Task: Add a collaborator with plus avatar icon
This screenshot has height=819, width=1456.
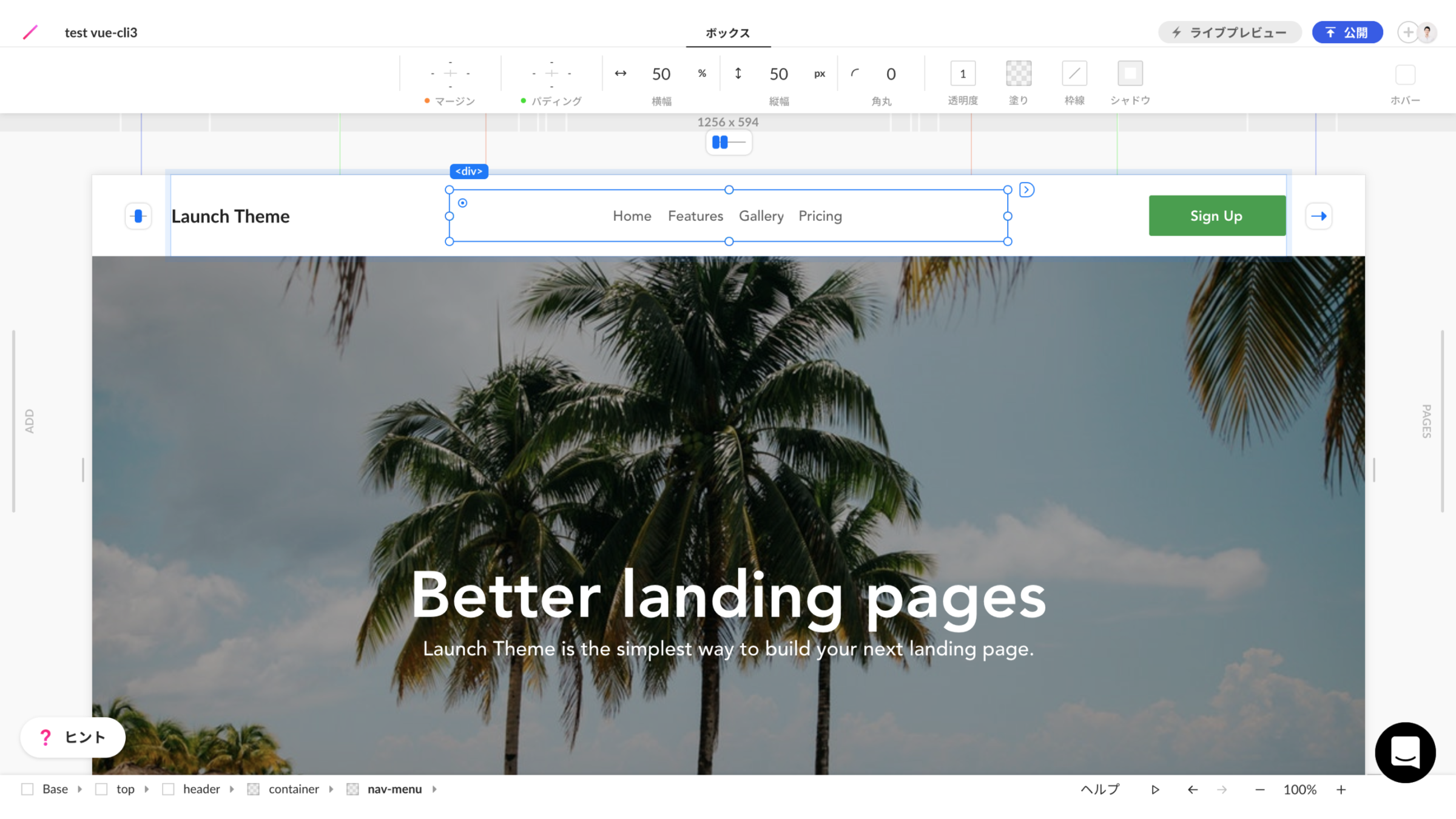Action: click(1407, 32)
